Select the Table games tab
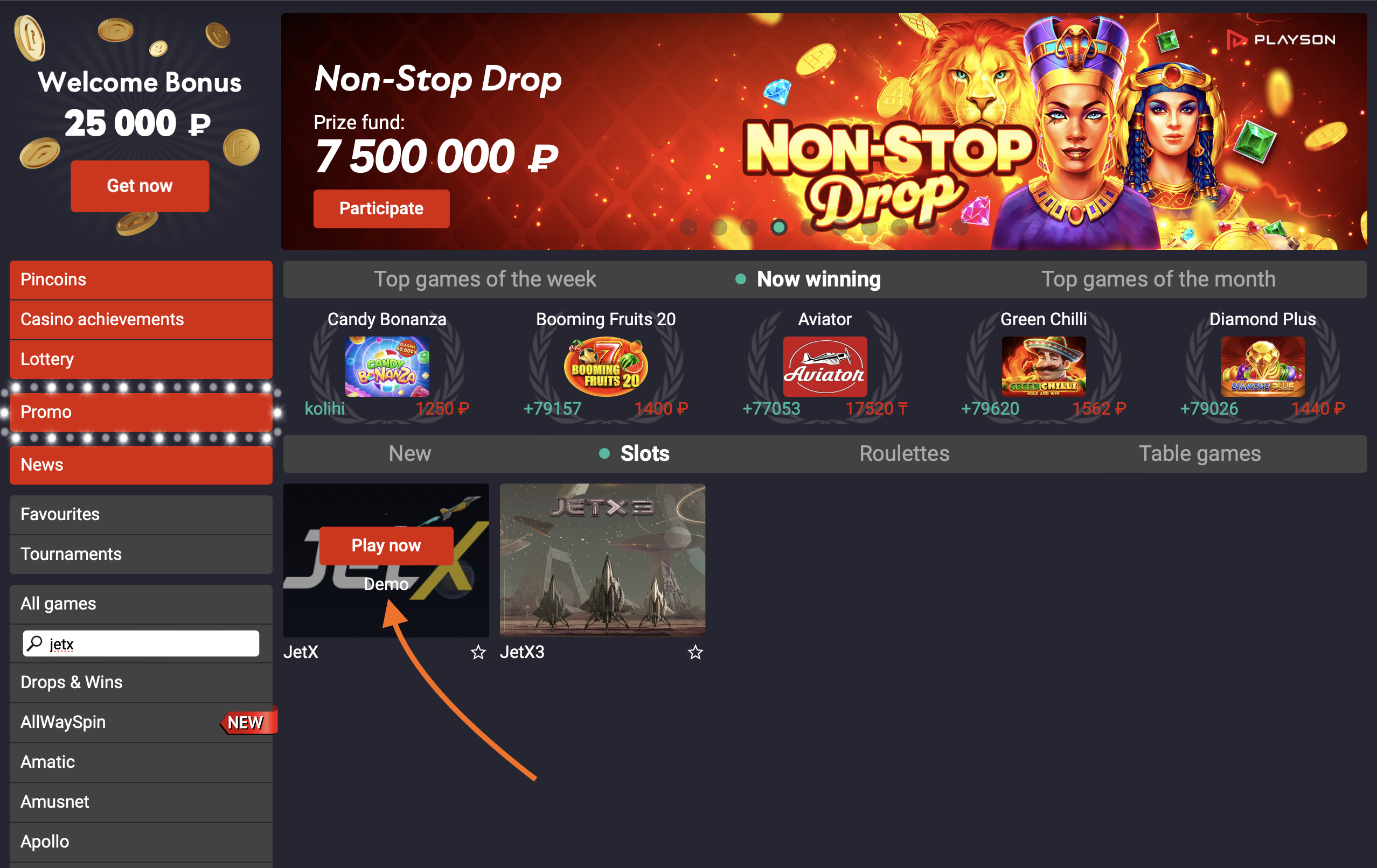1377x868 pixels. pos(1200,454)
